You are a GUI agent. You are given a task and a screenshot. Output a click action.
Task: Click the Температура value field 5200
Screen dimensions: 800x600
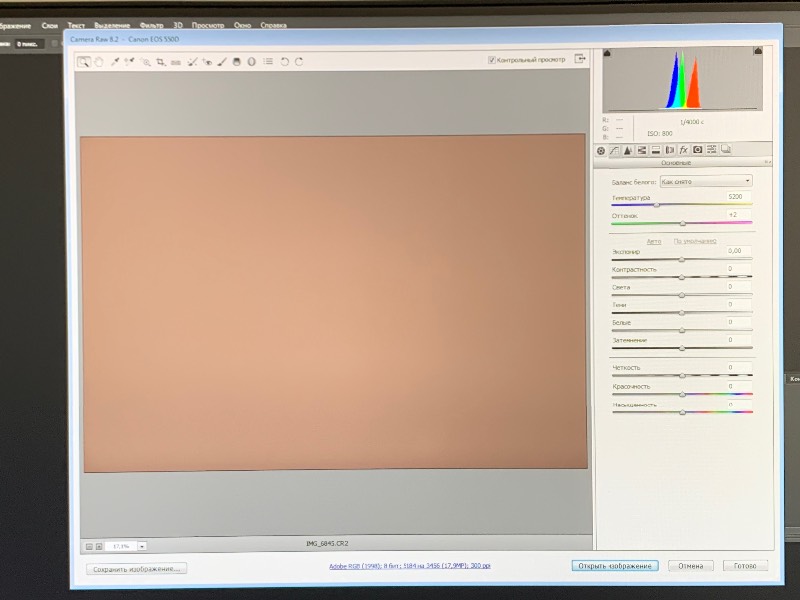pos(738,196)
